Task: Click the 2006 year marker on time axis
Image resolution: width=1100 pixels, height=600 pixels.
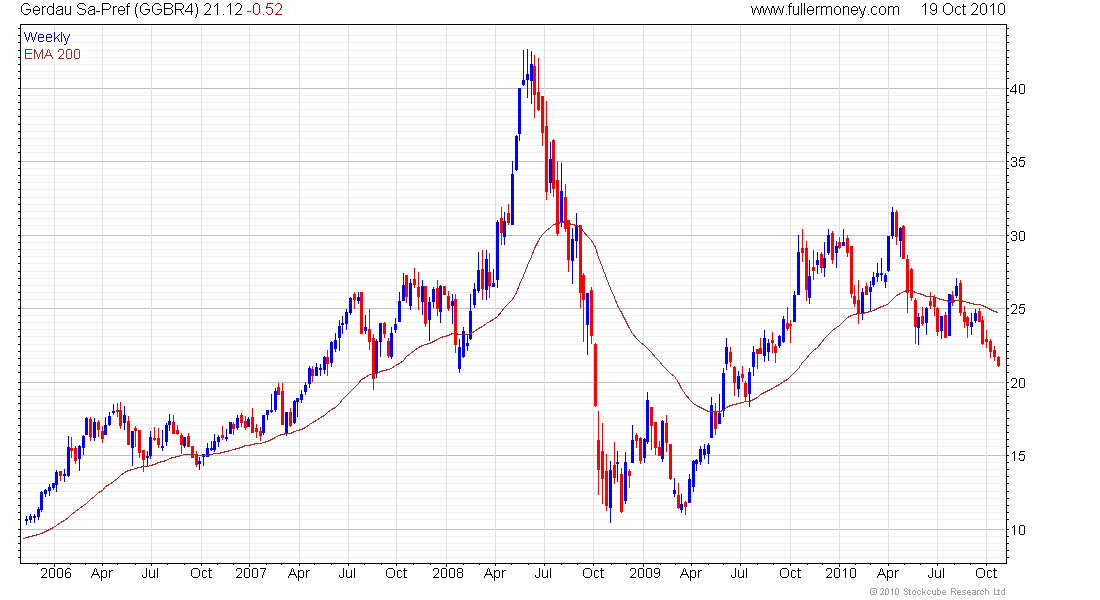Action: pos(55,573)
